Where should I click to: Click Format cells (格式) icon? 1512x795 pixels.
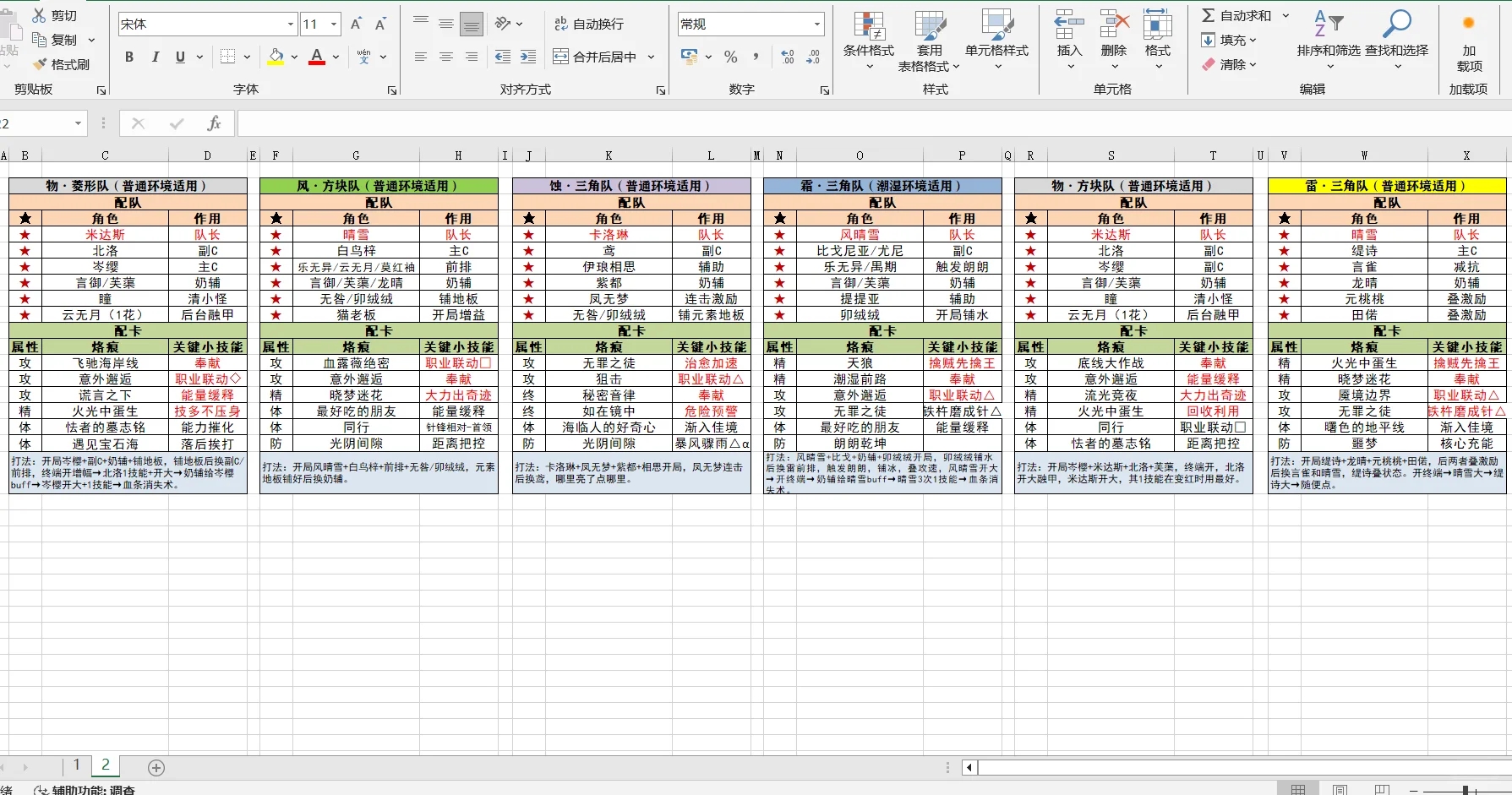click(1158, 25)
